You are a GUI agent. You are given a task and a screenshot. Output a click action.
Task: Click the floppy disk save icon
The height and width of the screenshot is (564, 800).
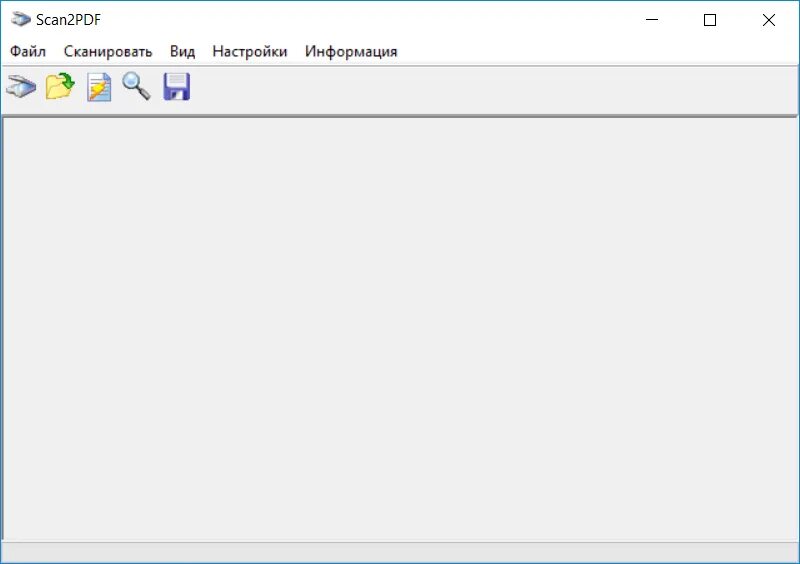tap(177, 87)
